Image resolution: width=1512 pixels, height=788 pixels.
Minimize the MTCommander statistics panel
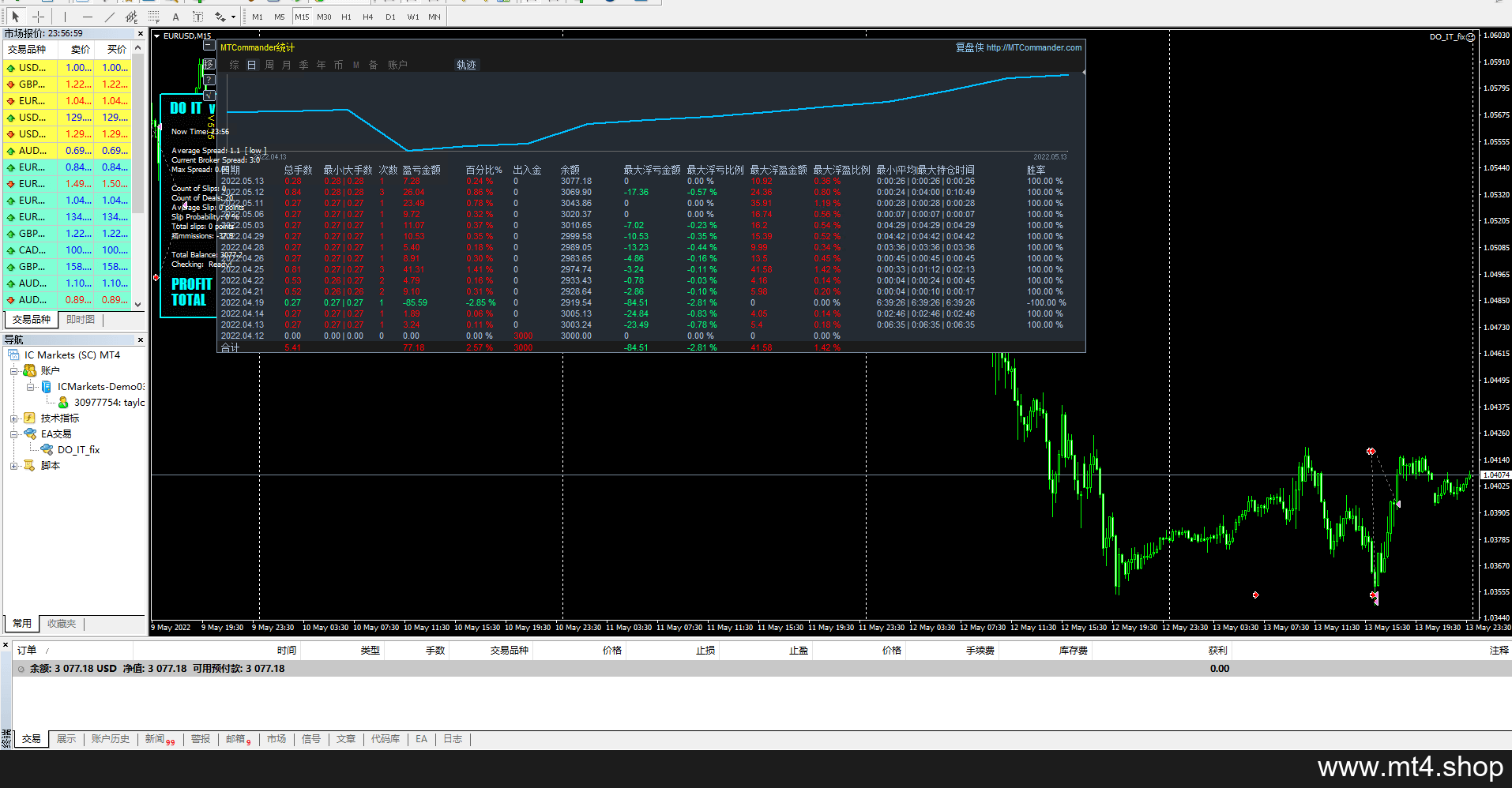(209, 47)
